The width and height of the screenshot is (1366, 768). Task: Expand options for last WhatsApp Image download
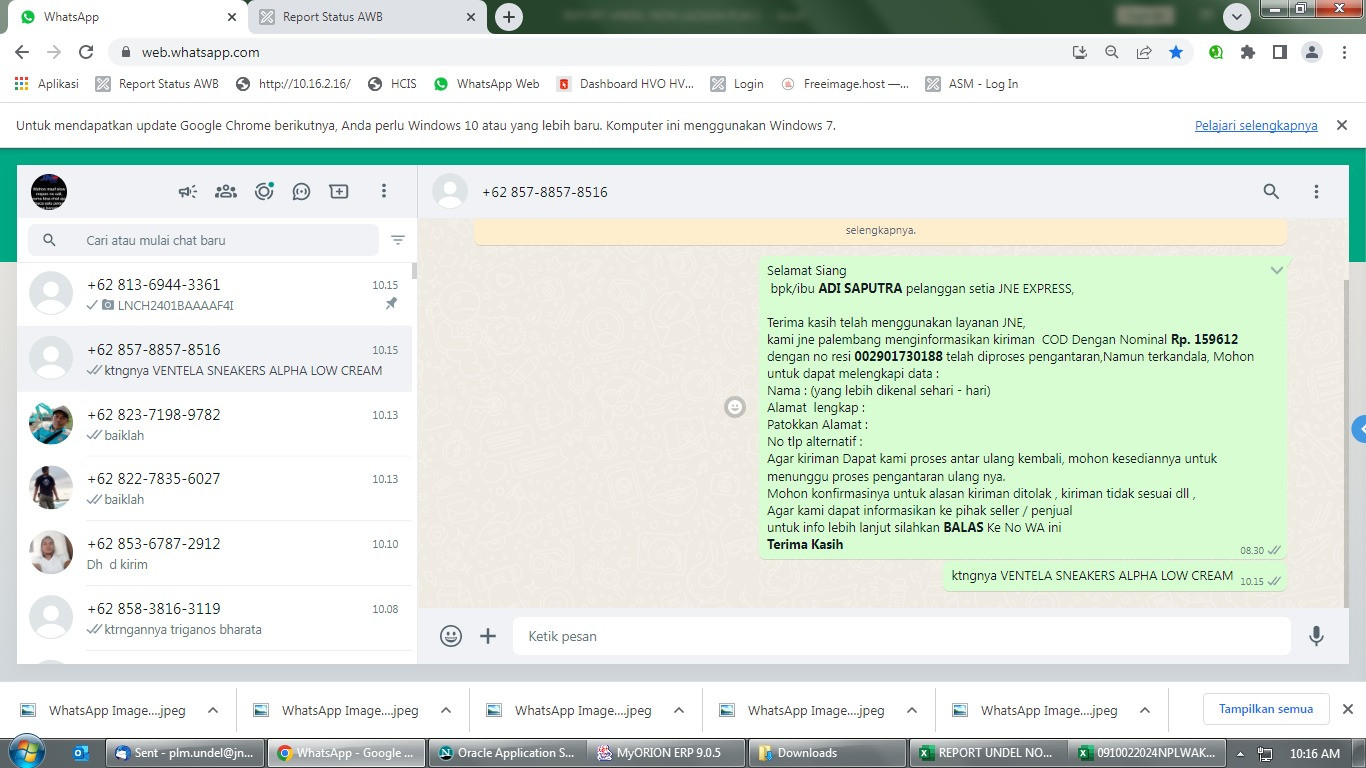[1145, 710]
